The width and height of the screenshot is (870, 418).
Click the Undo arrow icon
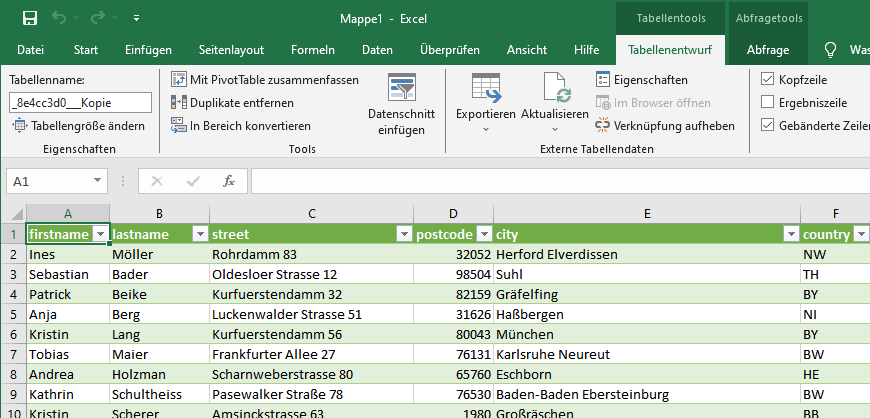[x=60, y=18]
